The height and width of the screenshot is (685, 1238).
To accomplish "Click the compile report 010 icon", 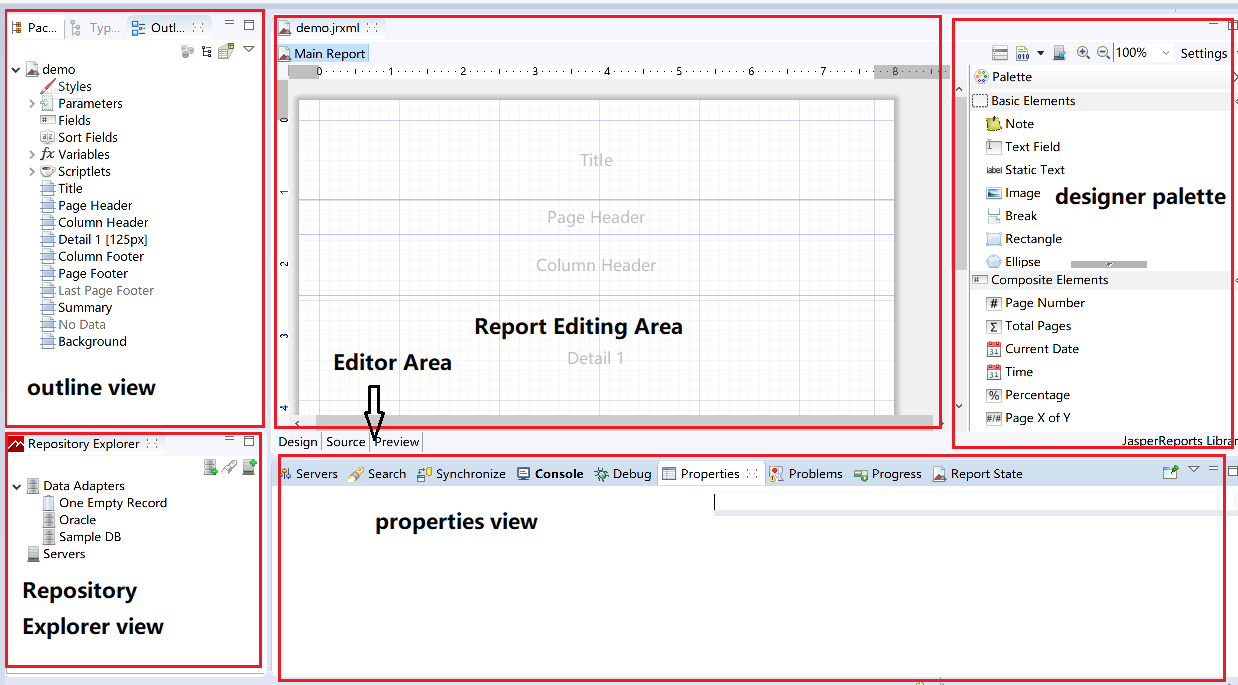I will point(1023,53).
